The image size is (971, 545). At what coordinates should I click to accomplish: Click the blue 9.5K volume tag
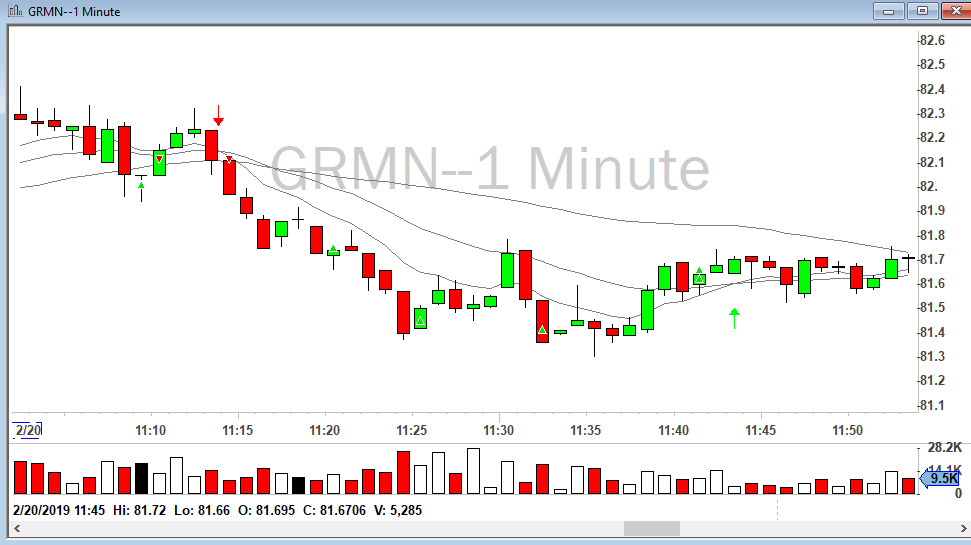(941, 478)
